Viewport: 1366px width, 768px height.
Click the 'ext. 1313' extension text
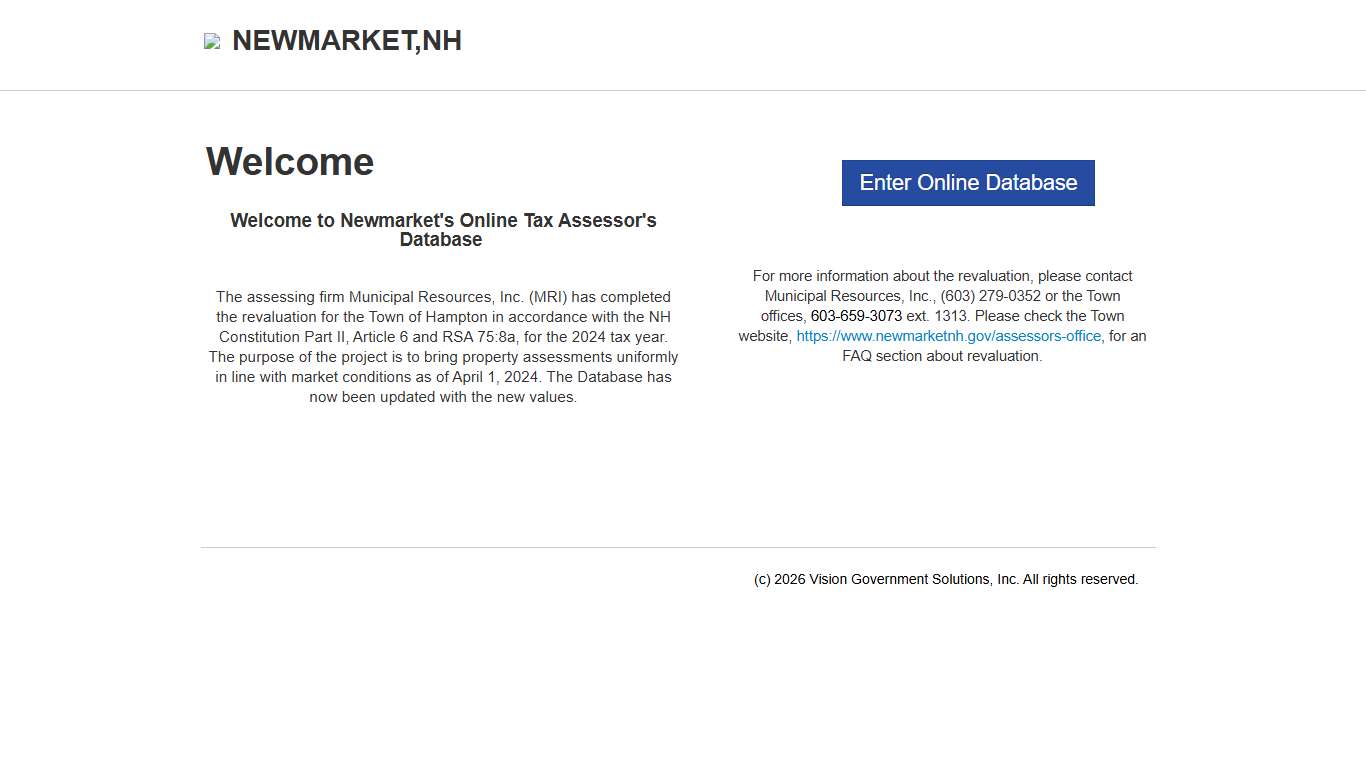(x=937, y=316)
